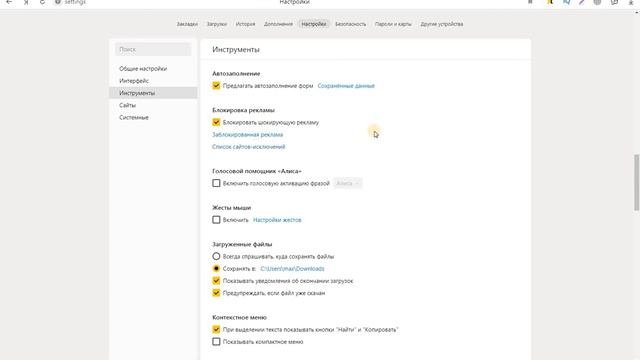The height and width of the screenshot is (360, 640).
Task: Click the vertical scrollbar thumb
Action: [x=636, y=182]
